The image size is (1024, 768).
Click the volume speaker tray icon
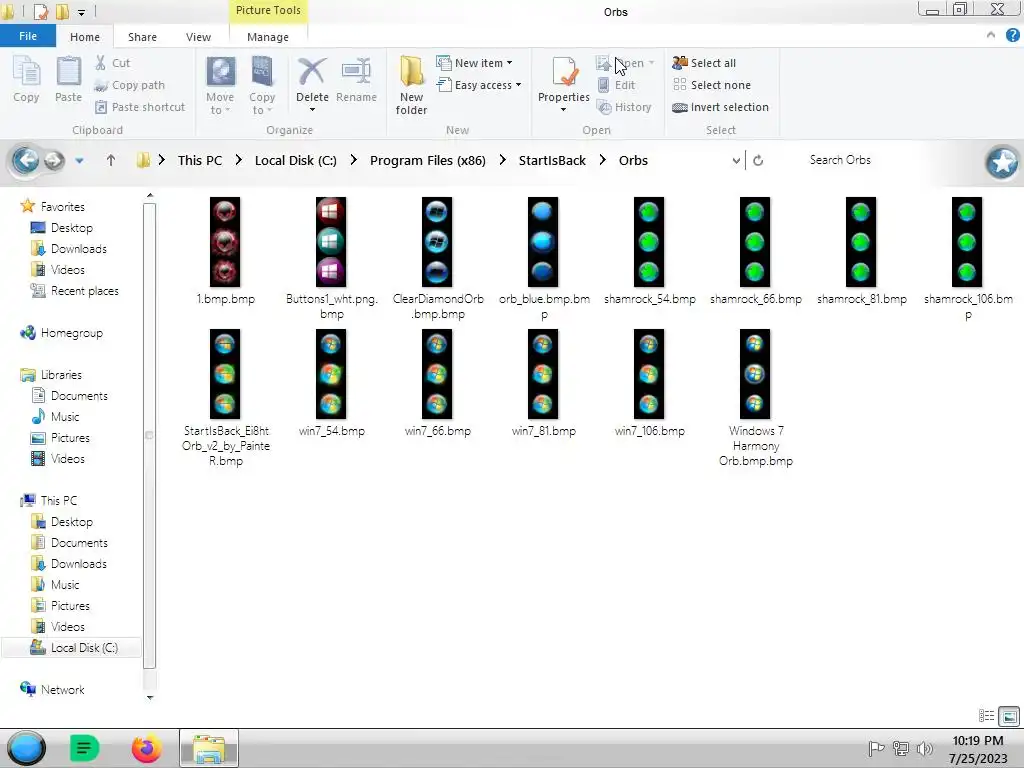(x=924, y=748)
